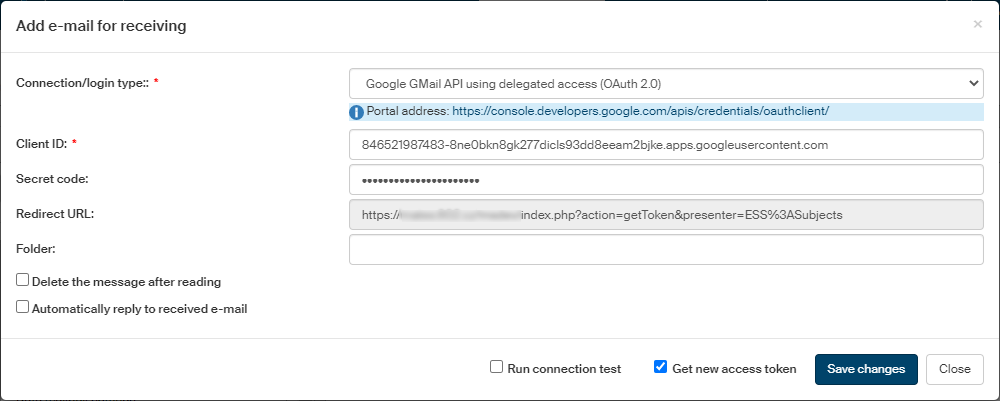Viewport: 1000px width, 401px height.
Task: Click the empty Folder input field
Action: (x=666, y=249)
